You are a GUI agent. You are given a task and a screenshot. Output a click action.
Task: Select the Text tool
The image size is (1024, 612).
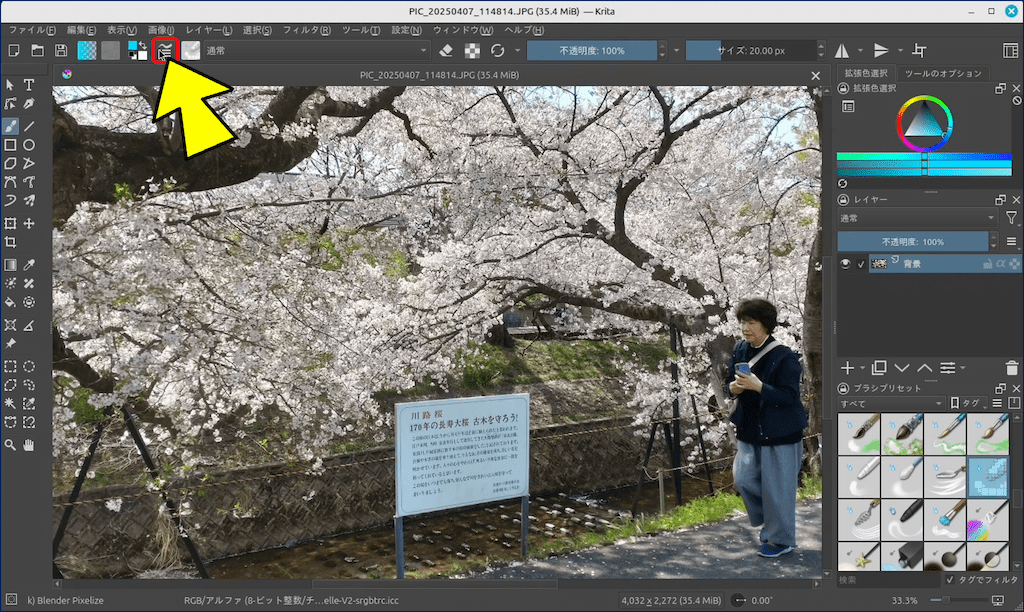30,85
